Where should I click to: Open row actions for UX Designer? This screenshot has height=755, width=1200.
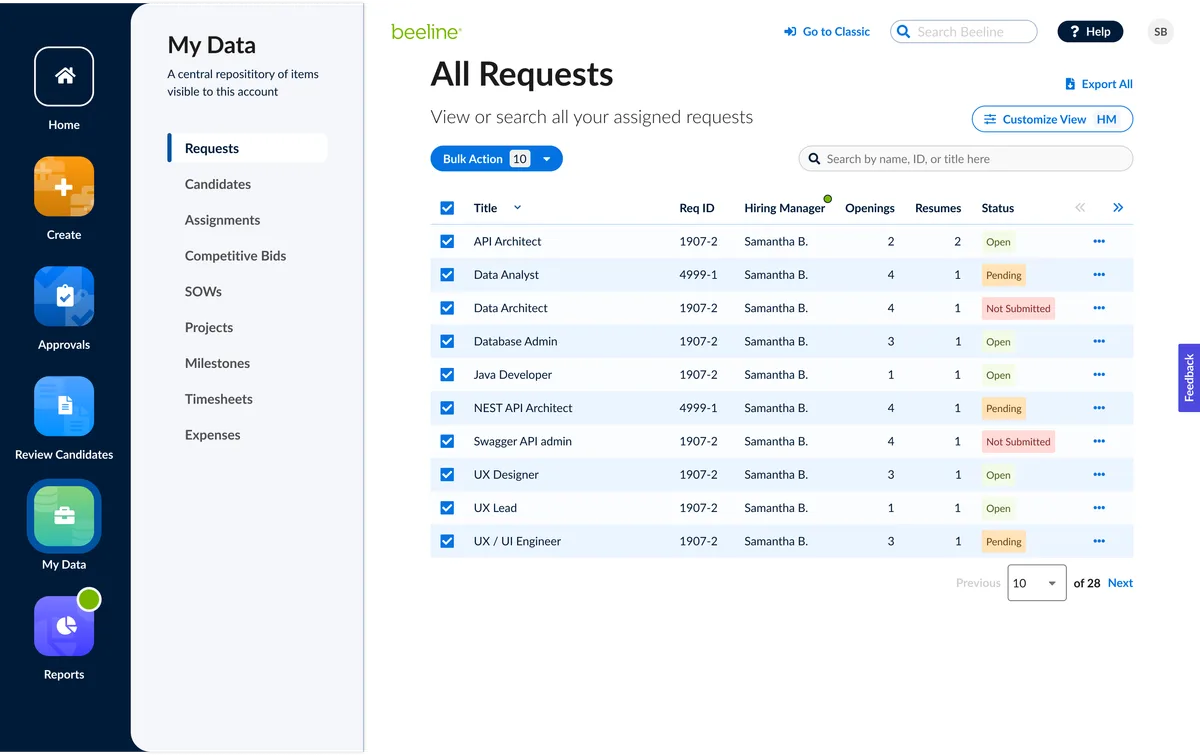click(1099, 475)
